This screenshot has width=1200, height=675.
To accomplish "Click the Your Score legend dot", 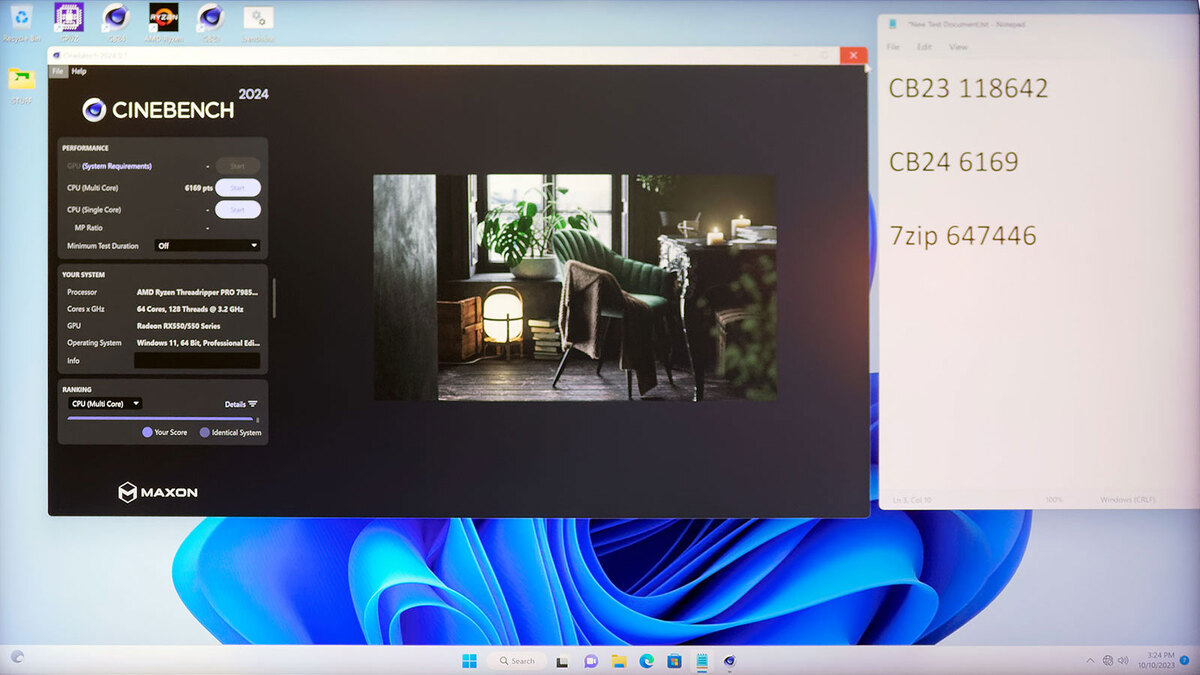I will point(147,433).
